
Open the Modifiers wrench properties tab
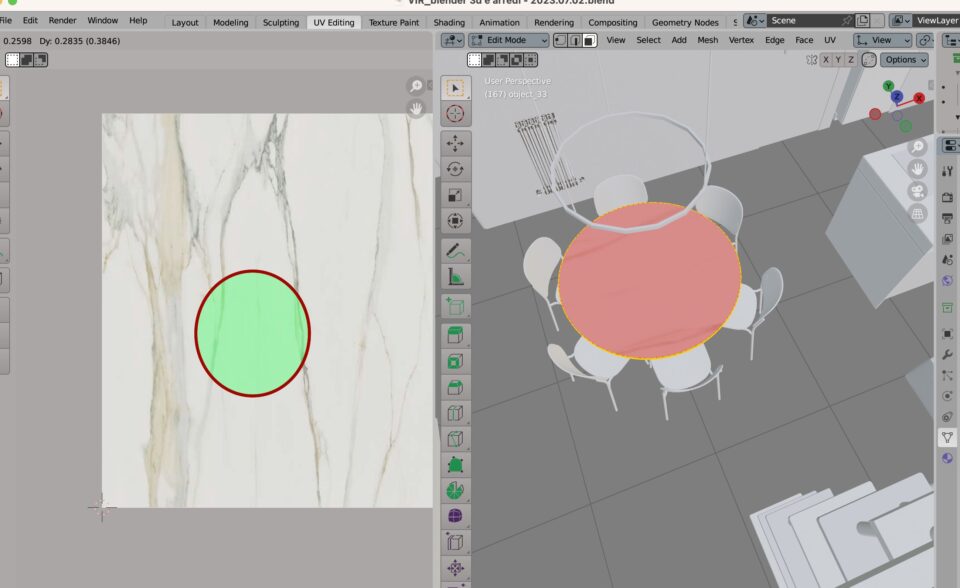948,354
